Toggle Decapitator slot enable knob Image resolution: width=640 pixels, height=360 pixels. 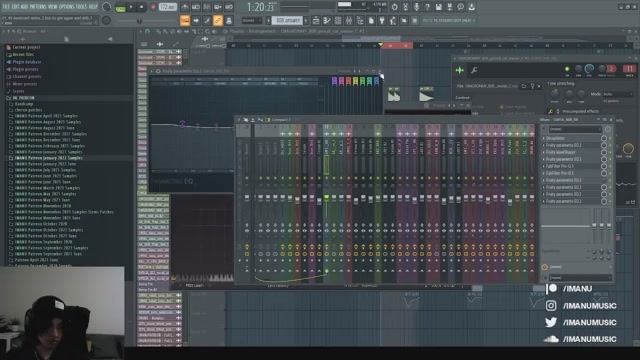(604, 138)
